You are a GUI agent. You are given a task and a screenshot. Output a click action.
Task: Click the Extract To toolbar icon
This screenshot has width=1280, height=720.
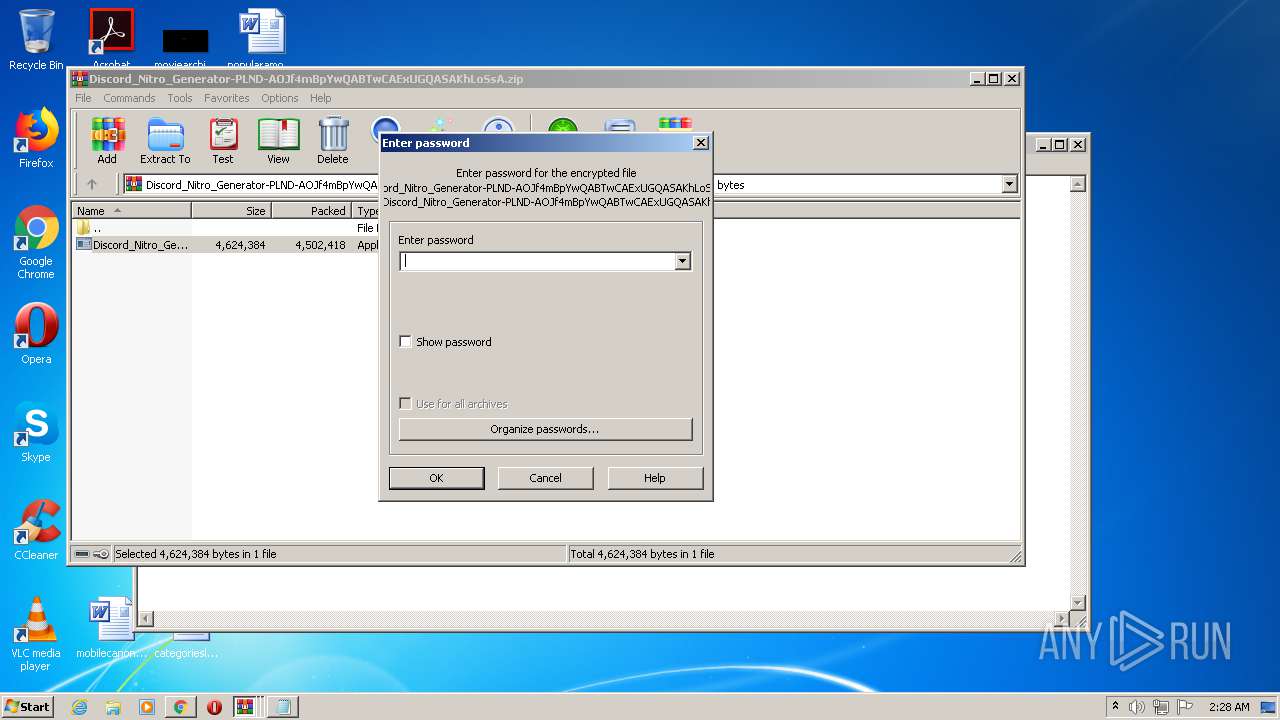click(x=165, y=140)
